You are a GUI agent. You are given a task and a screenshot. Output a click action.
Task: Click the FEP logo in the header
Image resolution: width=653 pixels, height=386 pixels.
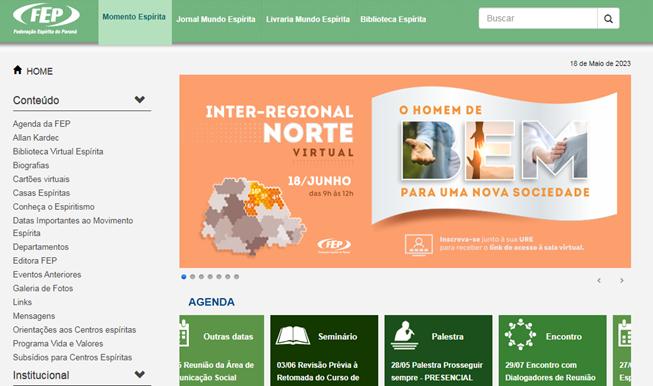(x=46, y=19)
